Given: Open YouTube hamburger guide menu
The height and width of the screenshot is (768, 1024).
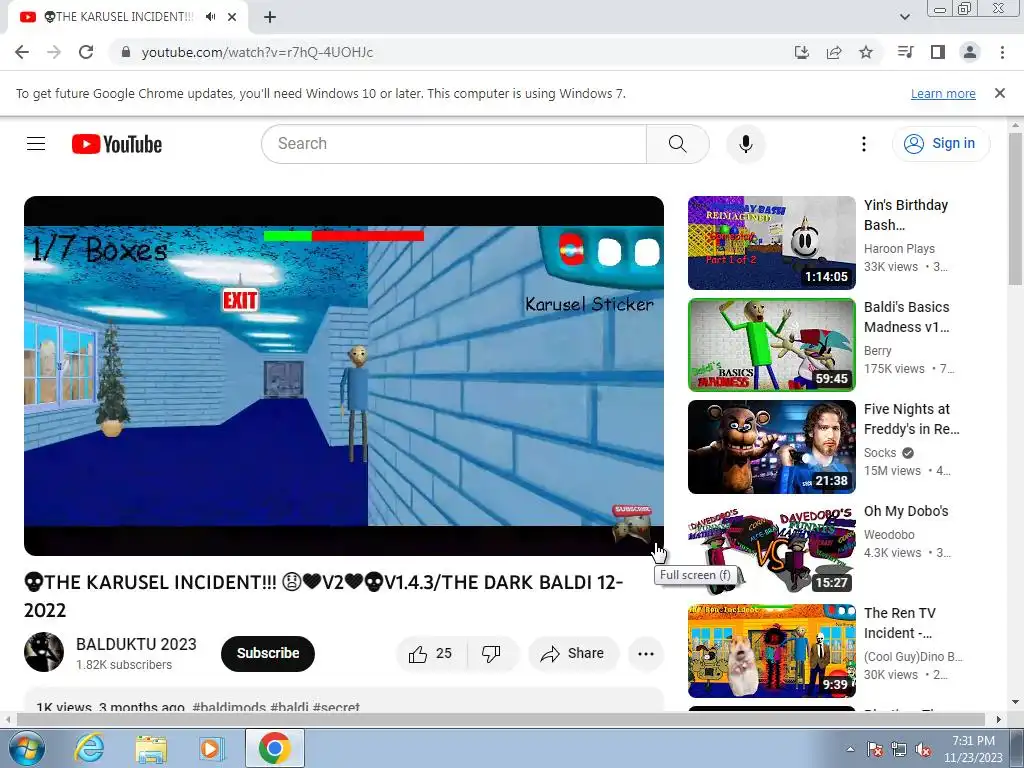Looking at the screenshot, I should pyautogui.click(x=36, y=143).
